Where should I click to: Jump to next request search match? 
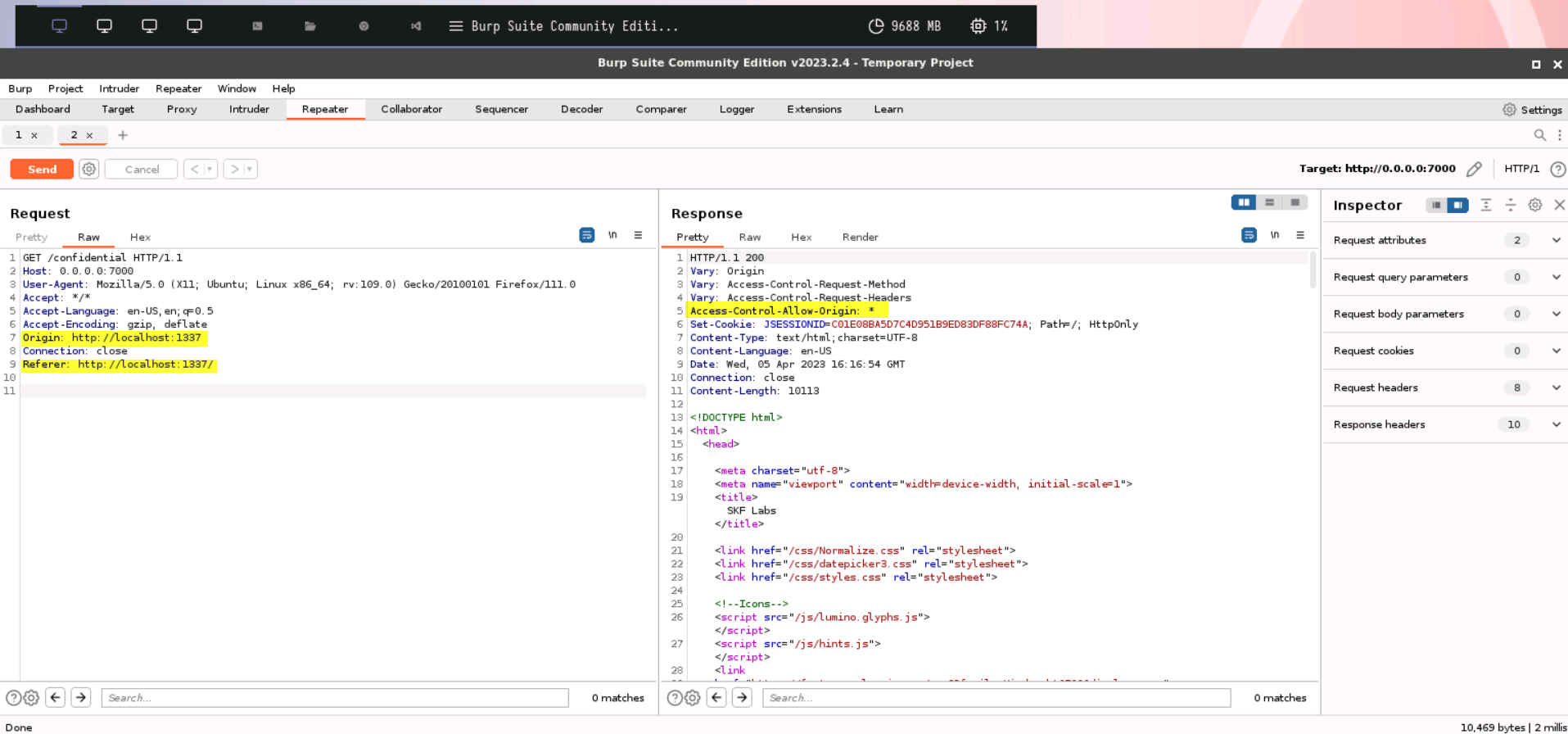coord(80,698)
